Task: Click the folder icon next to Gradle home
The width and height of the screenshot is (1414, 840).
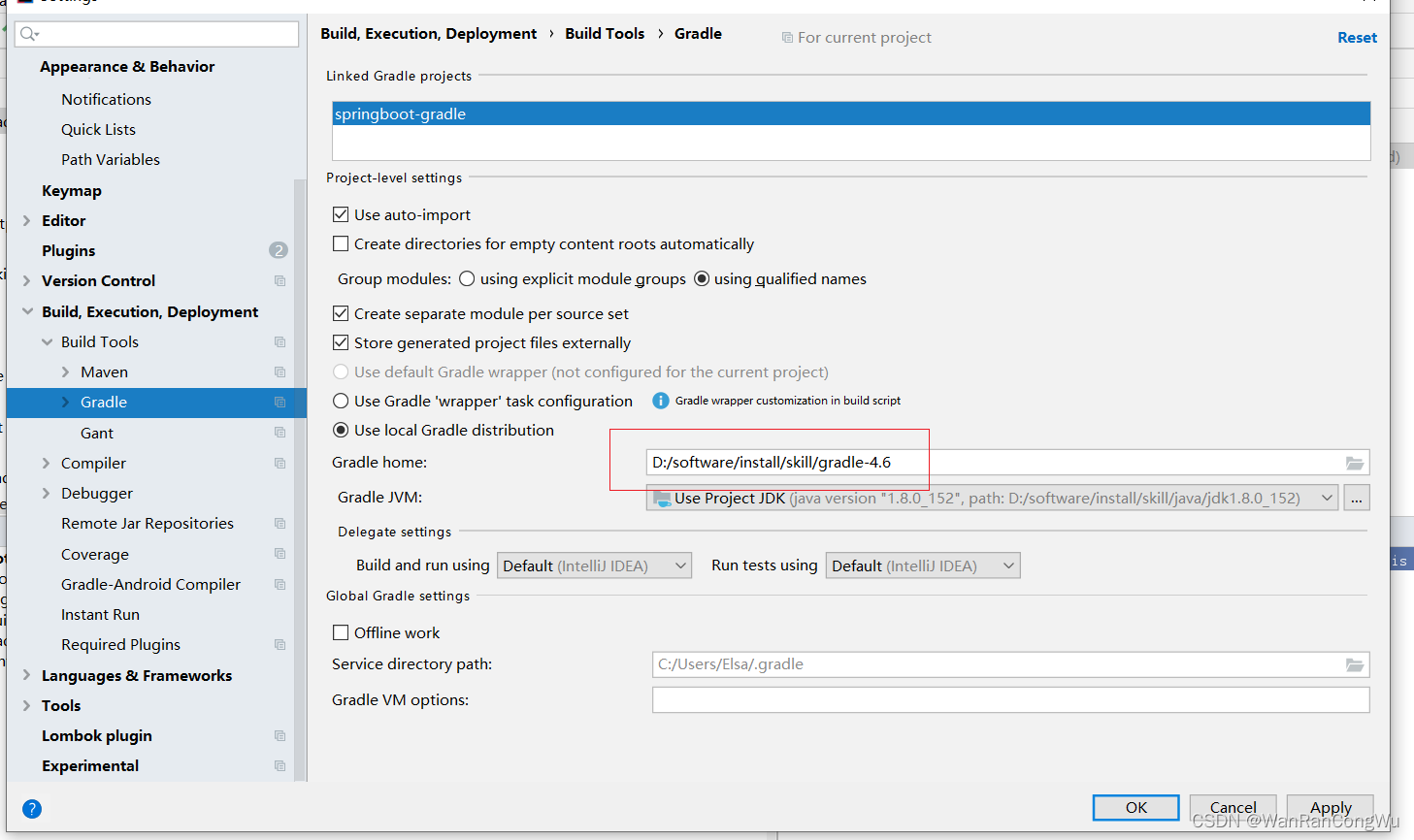Action: pos(1354,463)
